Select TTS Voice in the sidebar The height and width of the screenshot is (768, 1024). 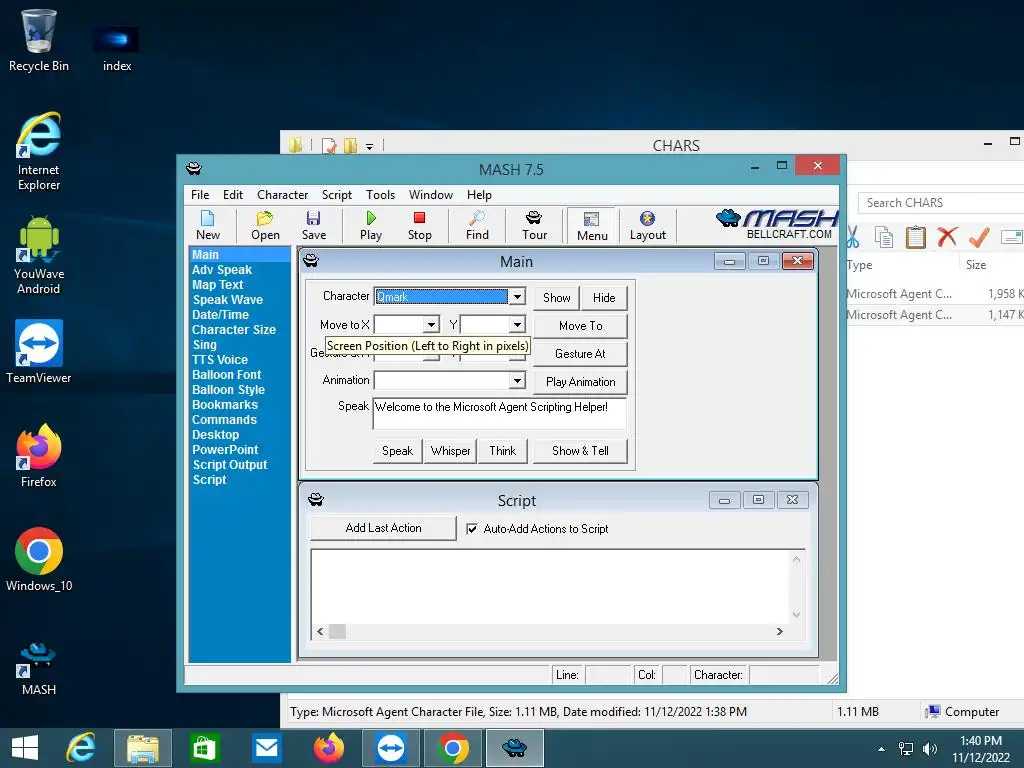[x=220, y=360]
